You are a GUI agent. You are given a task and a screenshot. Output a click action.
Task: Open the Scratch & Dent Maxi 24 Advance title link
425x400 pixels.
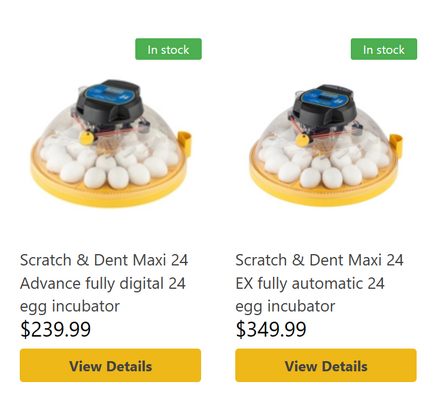point(104,283)
